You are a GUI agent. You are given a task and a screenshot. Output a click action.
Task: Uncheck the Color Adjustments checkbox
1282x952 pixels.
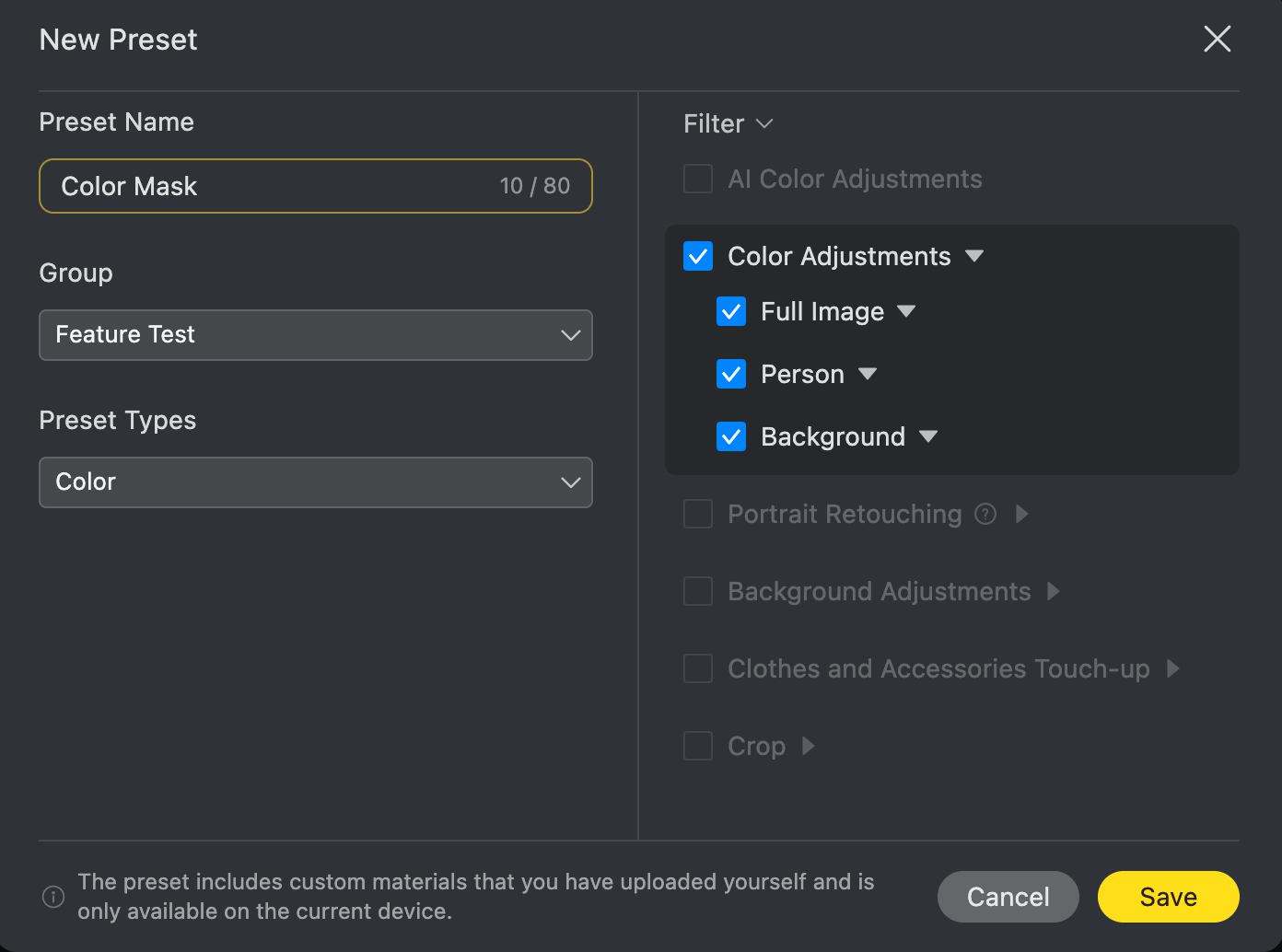(698, 256)
